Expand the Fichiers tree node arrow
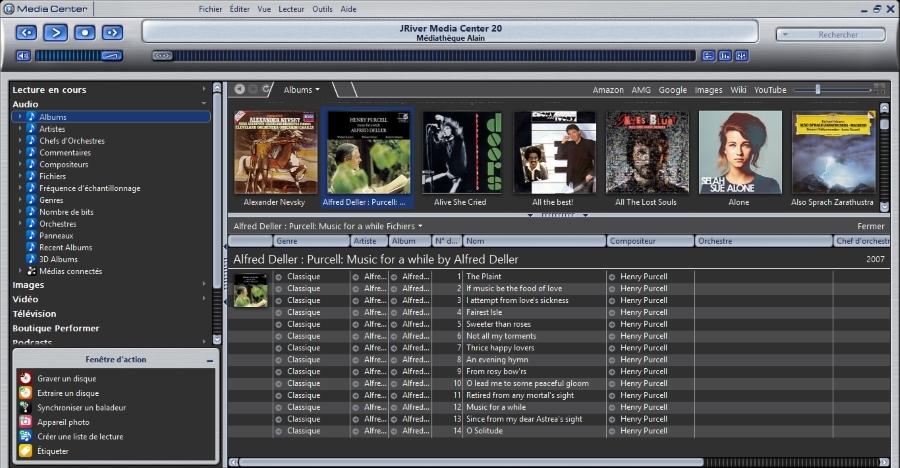The image size is (900, 468). tap(20, 176)
